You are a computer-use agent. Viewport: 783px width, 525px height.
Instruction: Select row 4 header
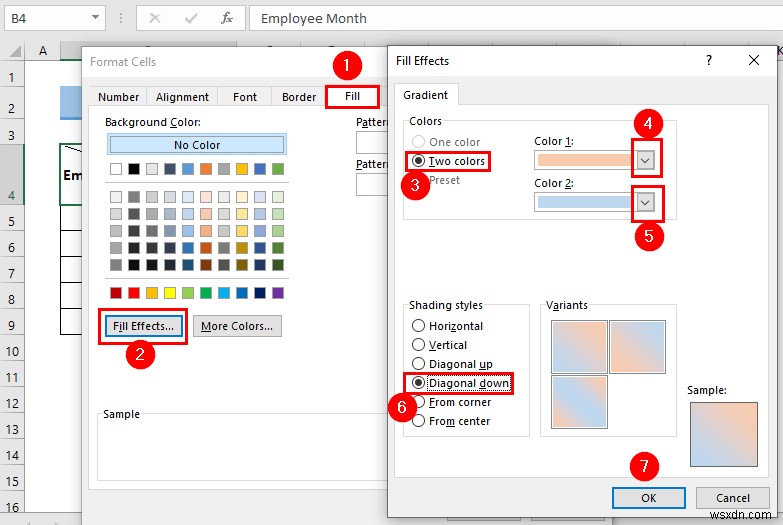[11, 175]
